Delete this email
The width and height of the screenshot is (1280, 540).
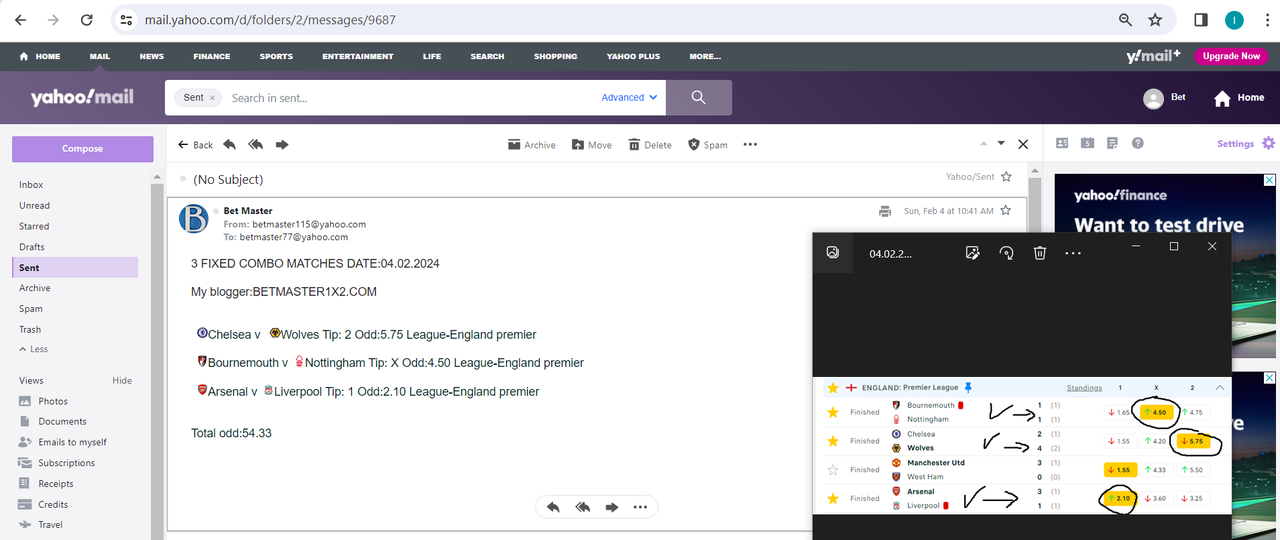(x=650, y=145)
